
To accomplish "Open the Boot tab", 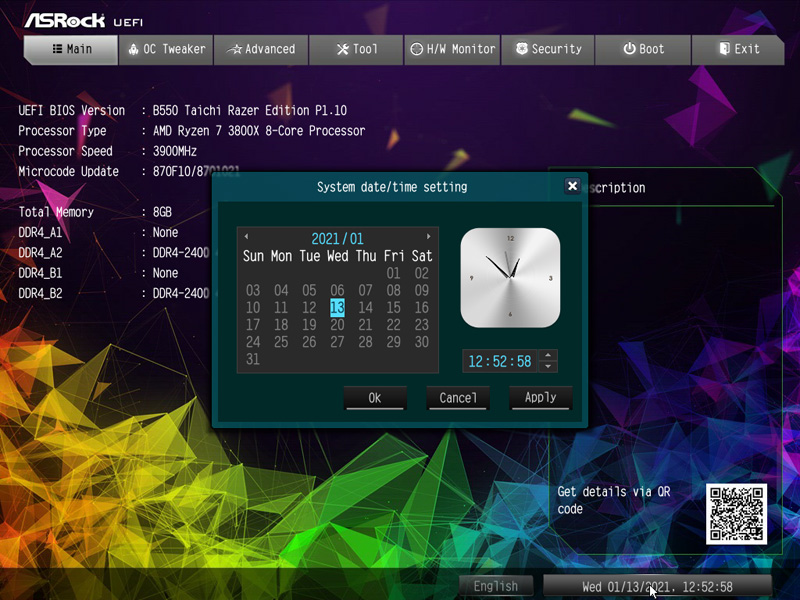I will (x=643, y=49).
